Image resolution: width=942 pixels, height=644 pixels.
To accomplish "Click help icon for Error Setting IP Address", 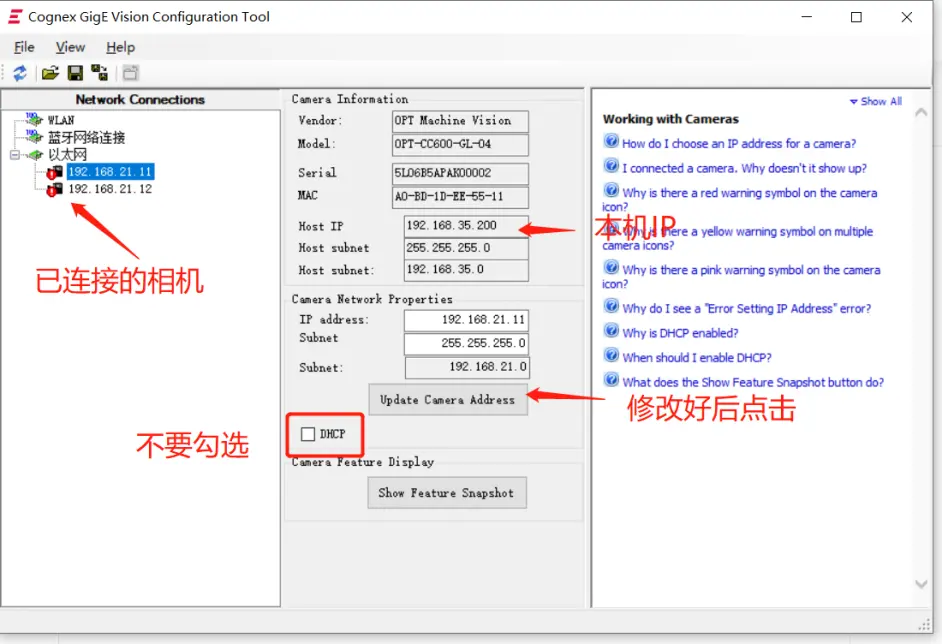I will tap(611, 306).
